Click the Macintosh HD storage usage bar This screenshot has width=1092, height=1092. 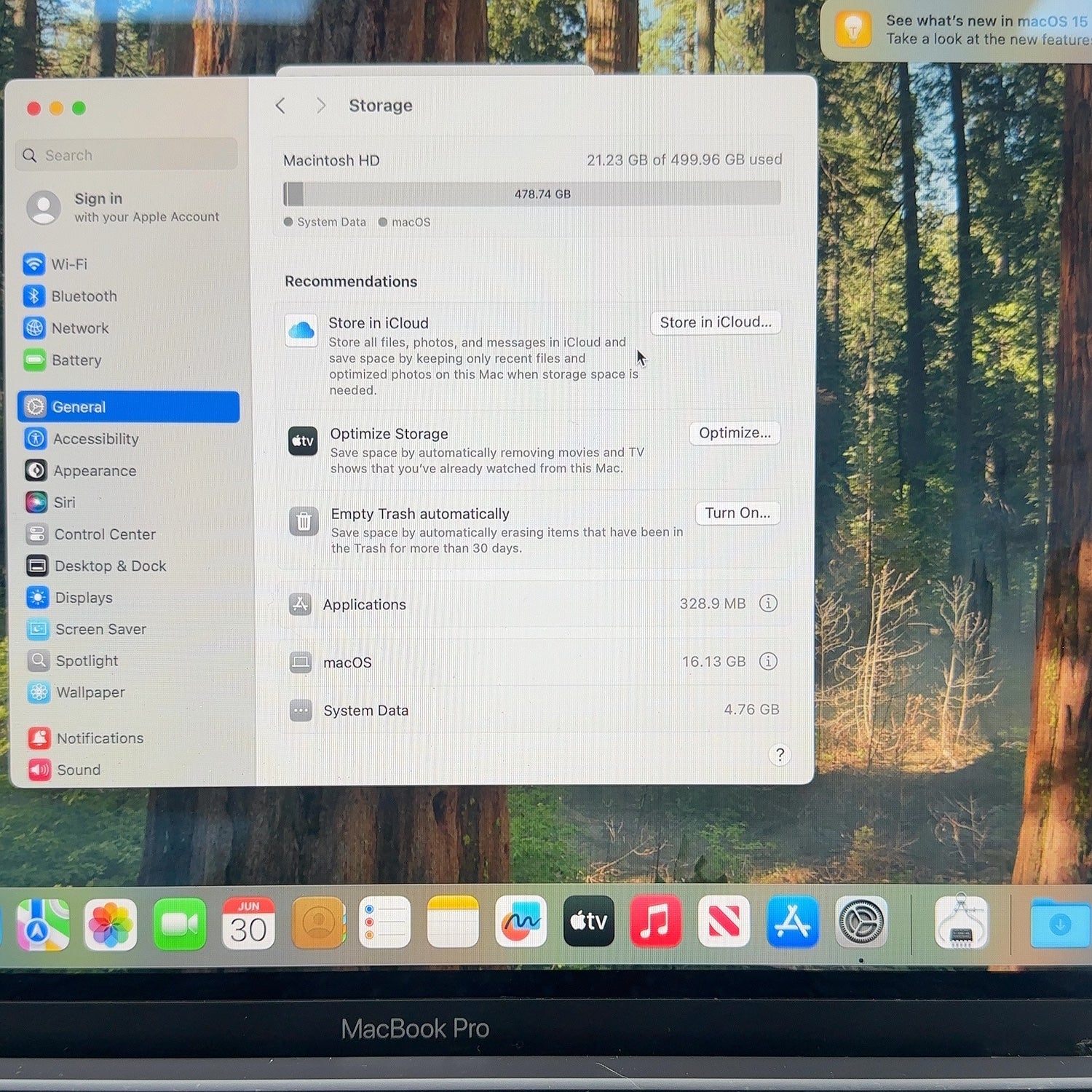tap(532, 194)
